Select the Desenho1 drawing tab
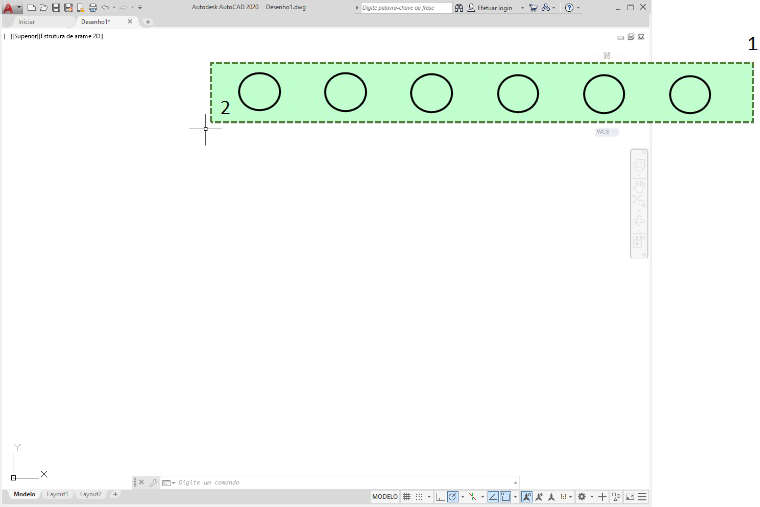 click(x=95, y=22)
